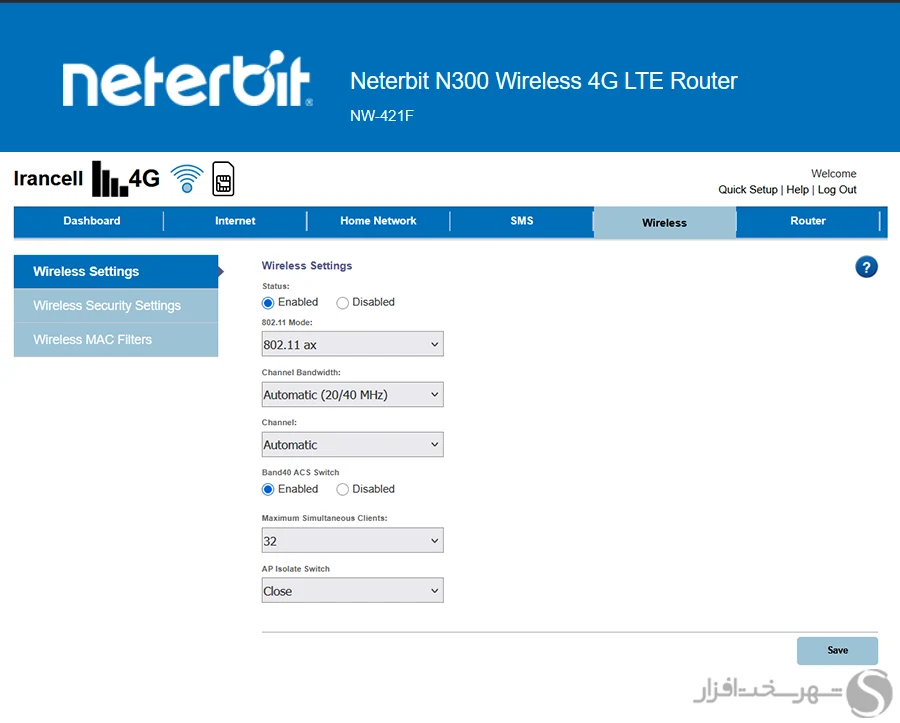Open the AP Isolate Switch dropdown
This screenshot has height=723, width=900.
click(352, 590)
